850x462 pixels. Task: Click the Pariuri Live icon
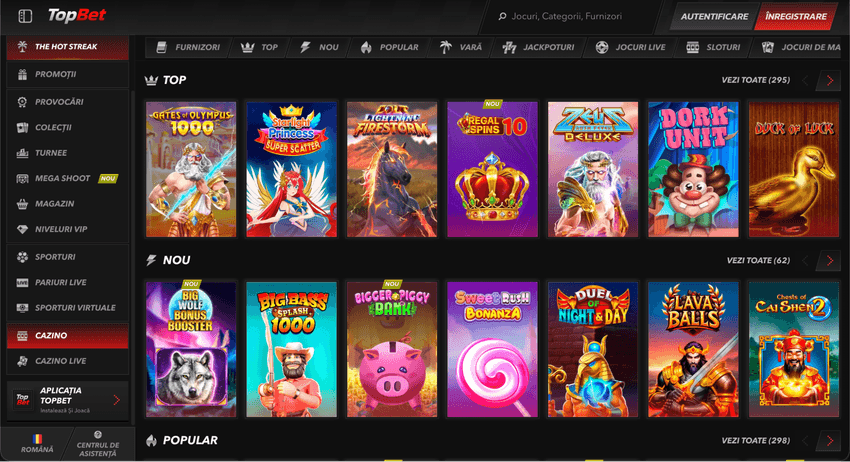point(22,283)
